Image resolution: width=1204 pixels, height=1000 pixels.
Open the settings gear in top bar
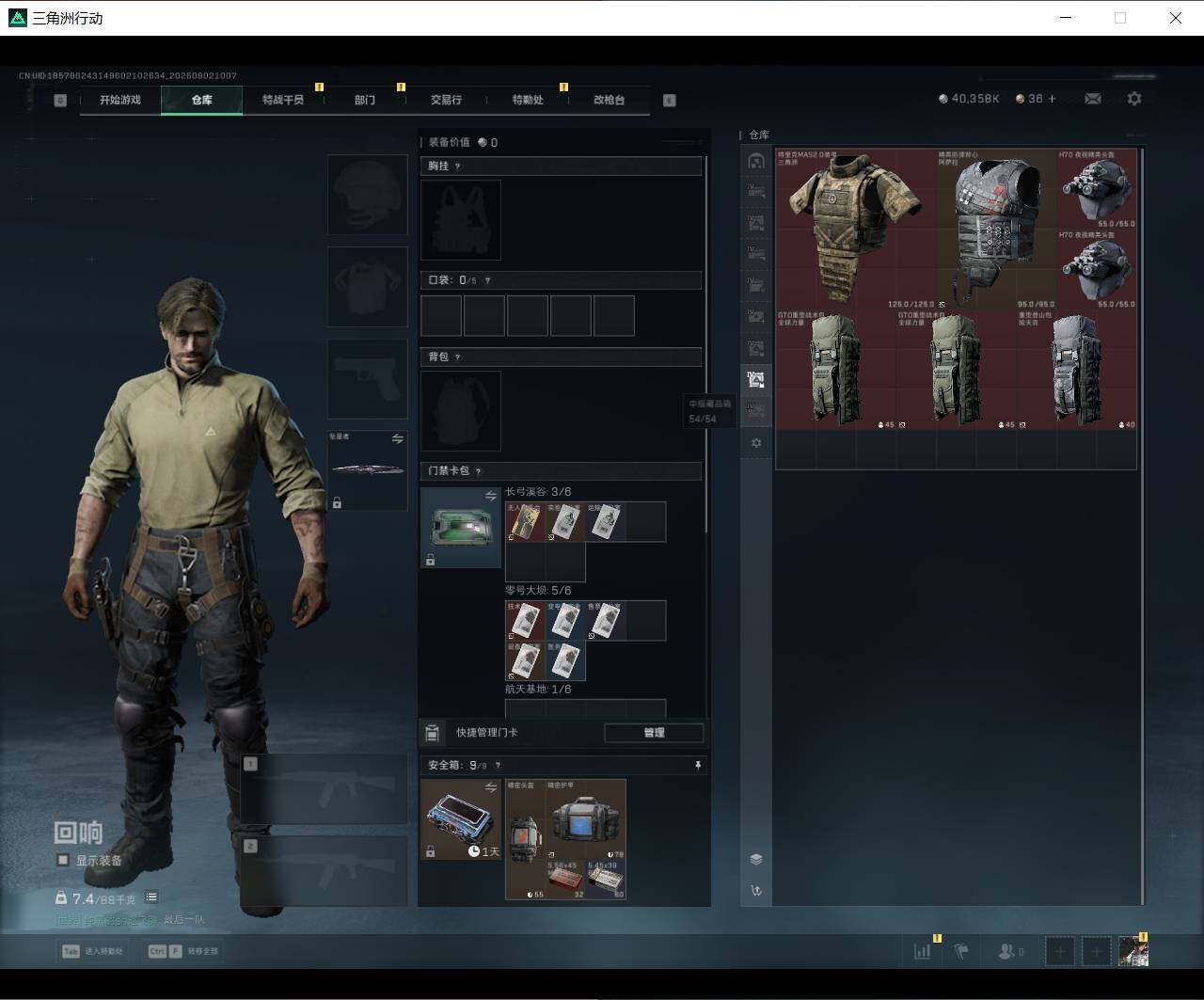point(1134,99)
